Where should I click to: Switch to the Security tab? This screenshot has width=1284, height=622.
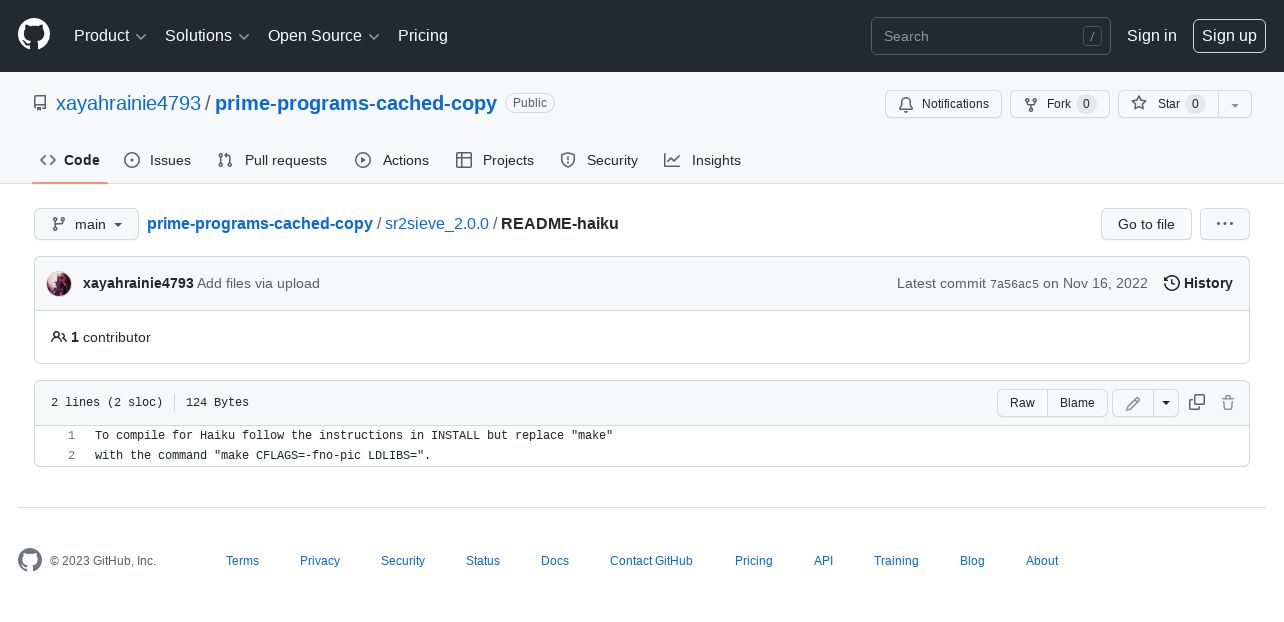tap(599, 160)
